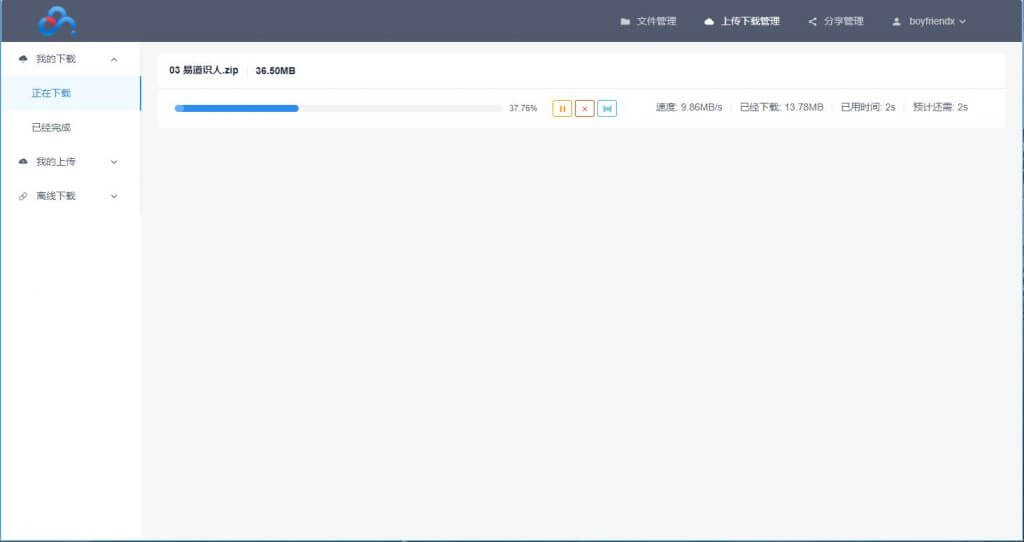Open 分享管理 from the top navigation
The width and height of the screenshot is (1024, 542).
click(843, 21)
